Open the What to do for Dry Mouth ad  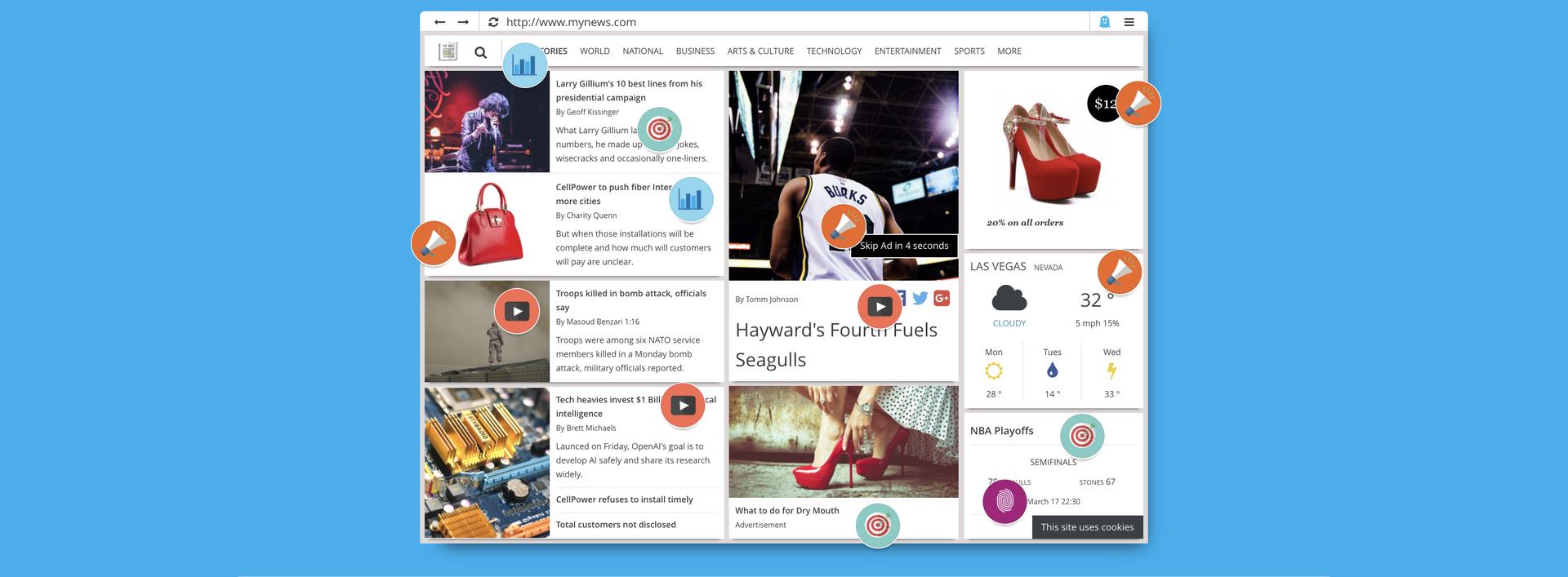click(x=787, y=511)
